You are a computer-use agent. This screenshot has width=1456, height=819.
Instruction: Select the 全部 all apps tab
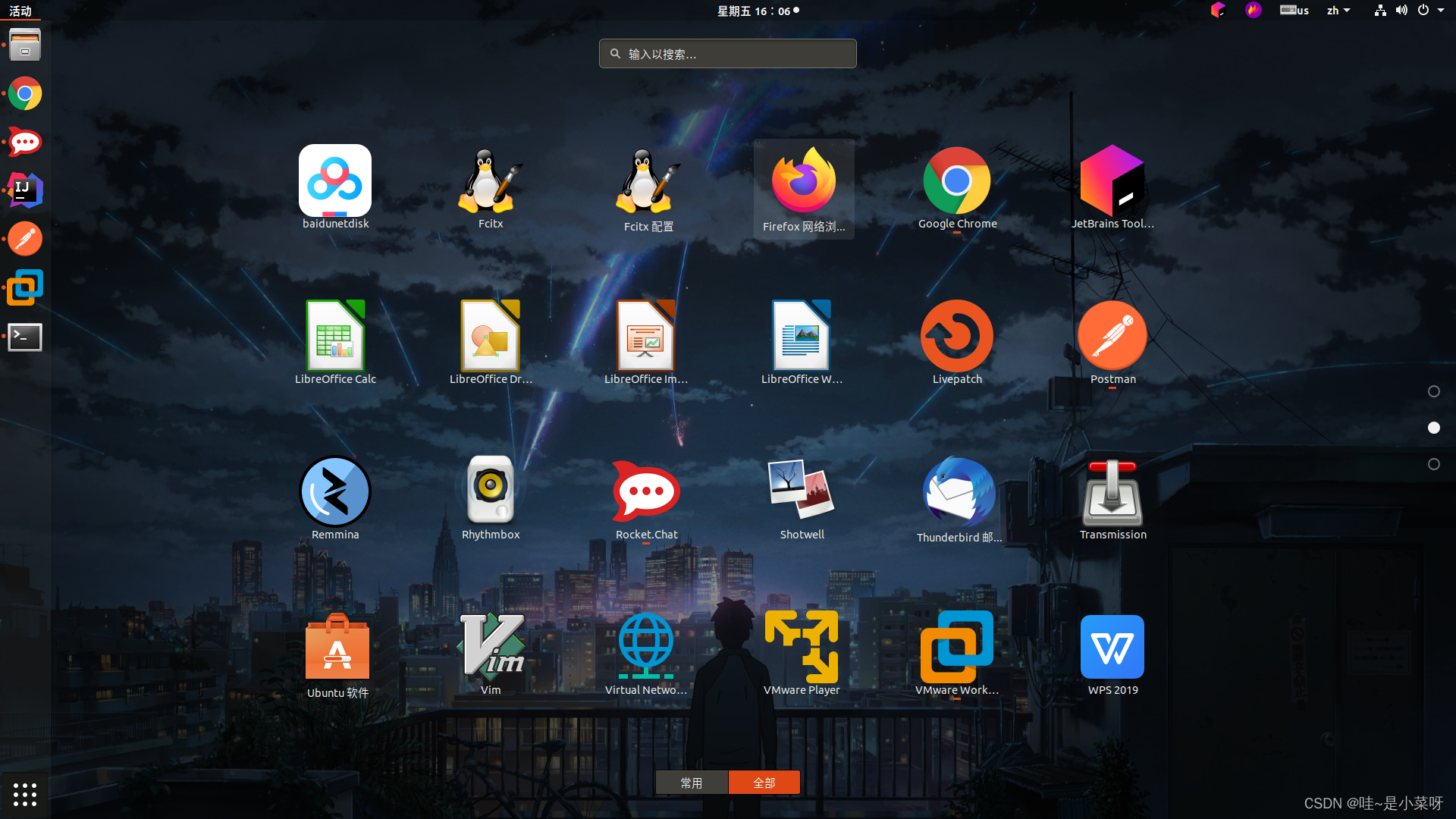click(764, 783)
